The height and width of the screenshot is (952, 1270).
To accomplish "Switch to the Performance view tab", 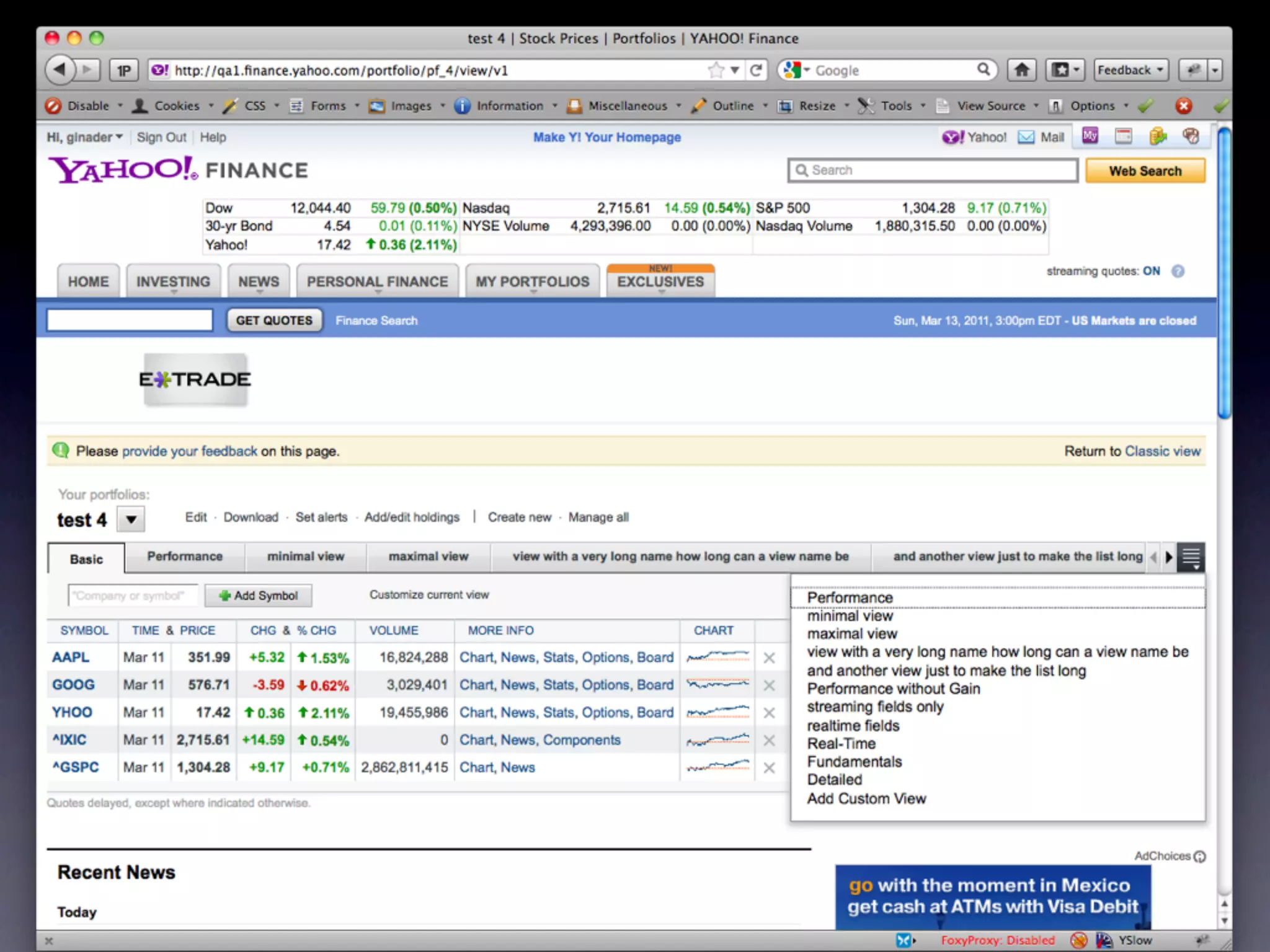I will tap(185, 557).
